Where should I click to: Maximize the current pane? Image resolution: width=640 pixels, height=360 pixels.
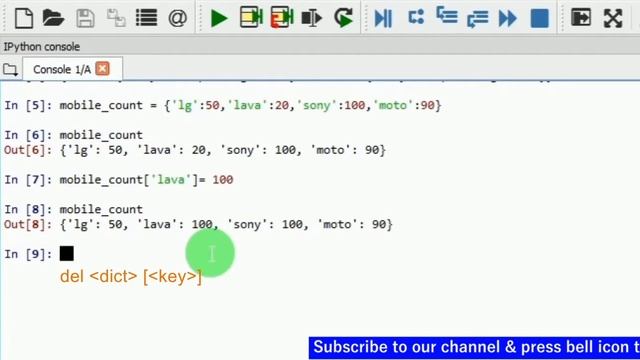click(581, 18)
